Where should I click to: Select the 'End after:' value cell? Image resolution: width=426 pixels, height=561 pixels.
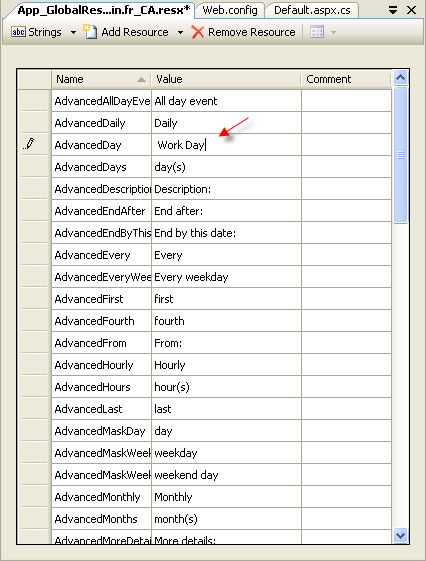tap(227, 211)
